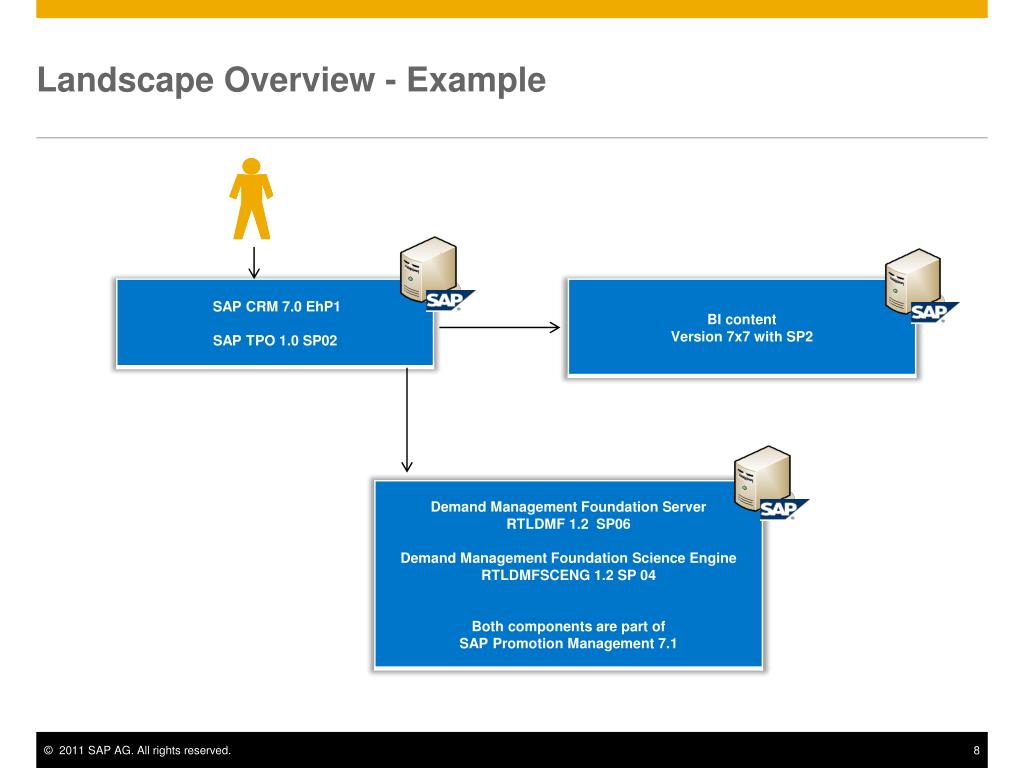The height and width of the screenshot is (768, 1024).
Task: Click the SAP server icon on Demand Management box
Action: (x=770, y=483)
